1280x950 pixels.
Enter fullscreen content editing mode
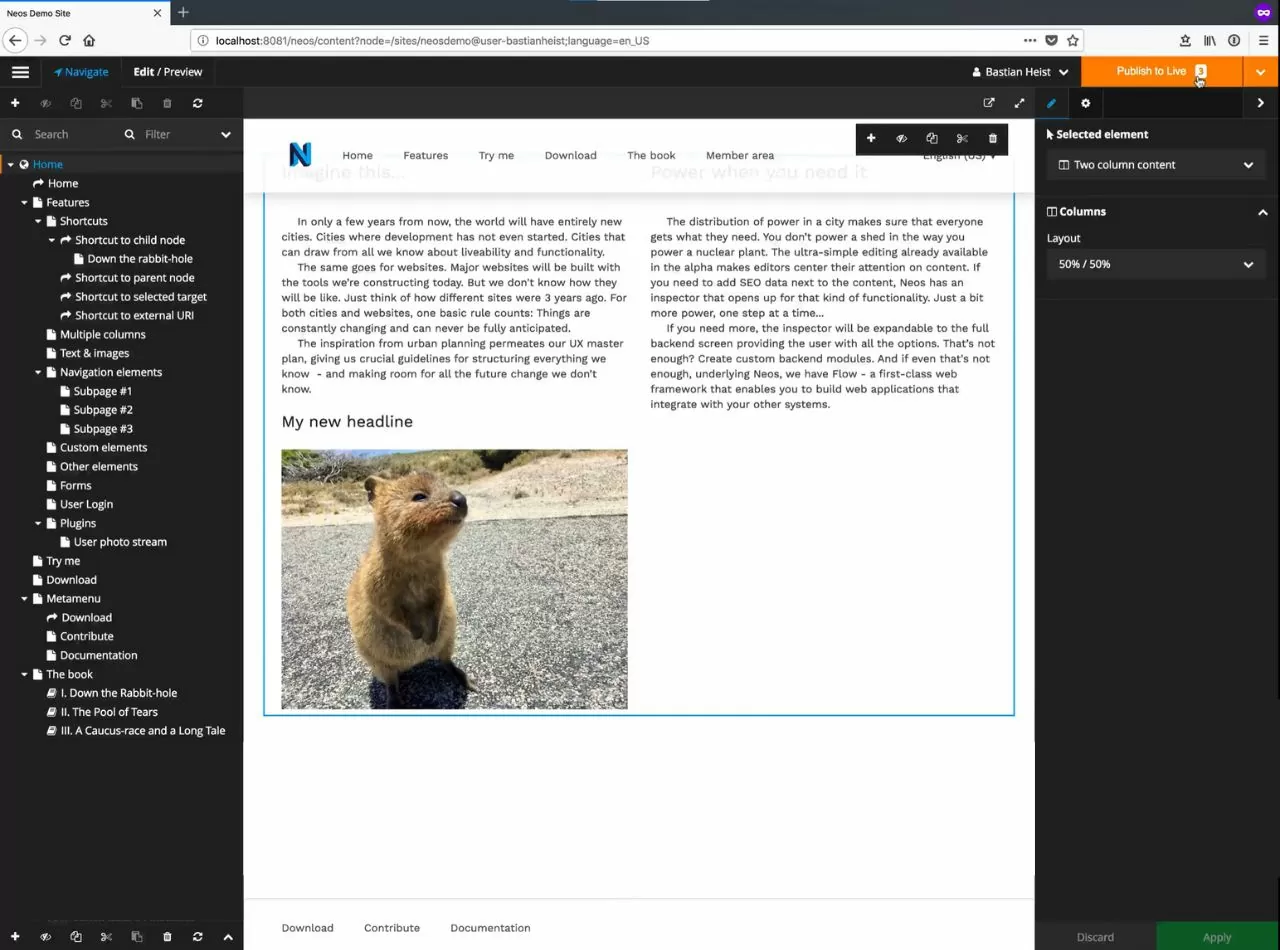tap(1019, 103)
